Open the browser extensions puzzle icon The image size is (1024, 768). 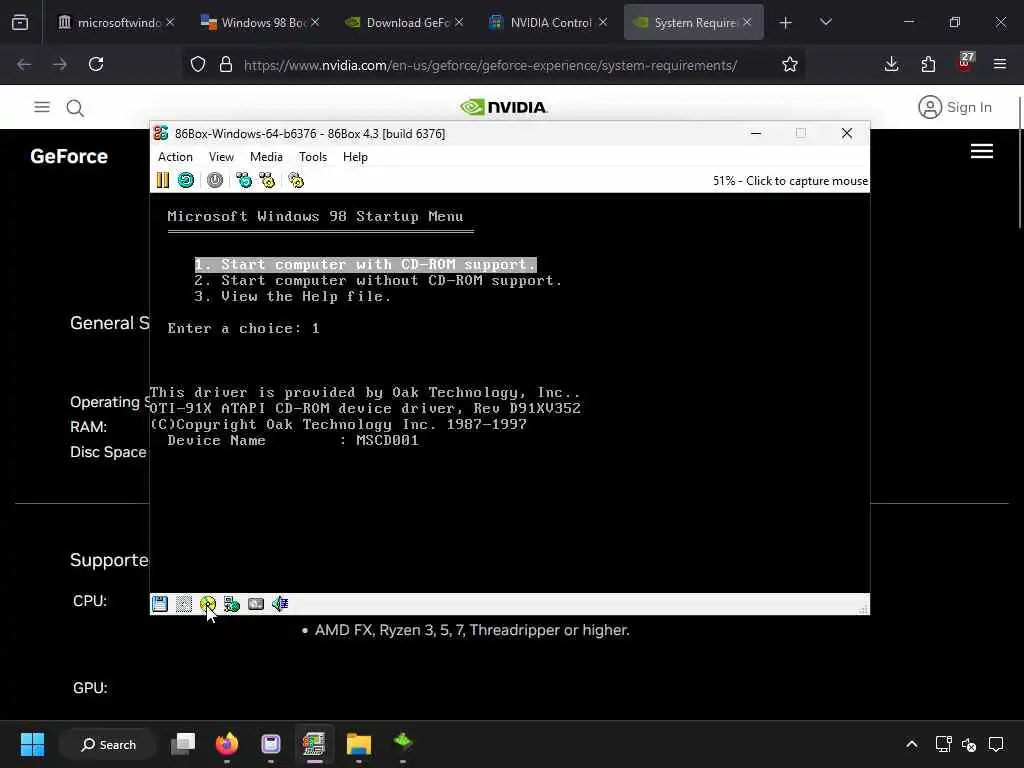[928, 64]
